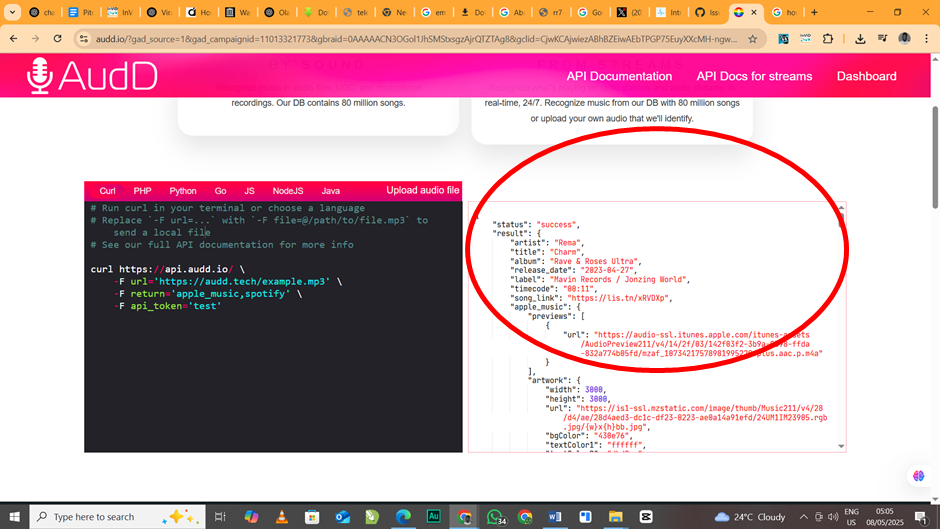
Task: Open CapCut from the taskbar
Action: click(646, 516)
